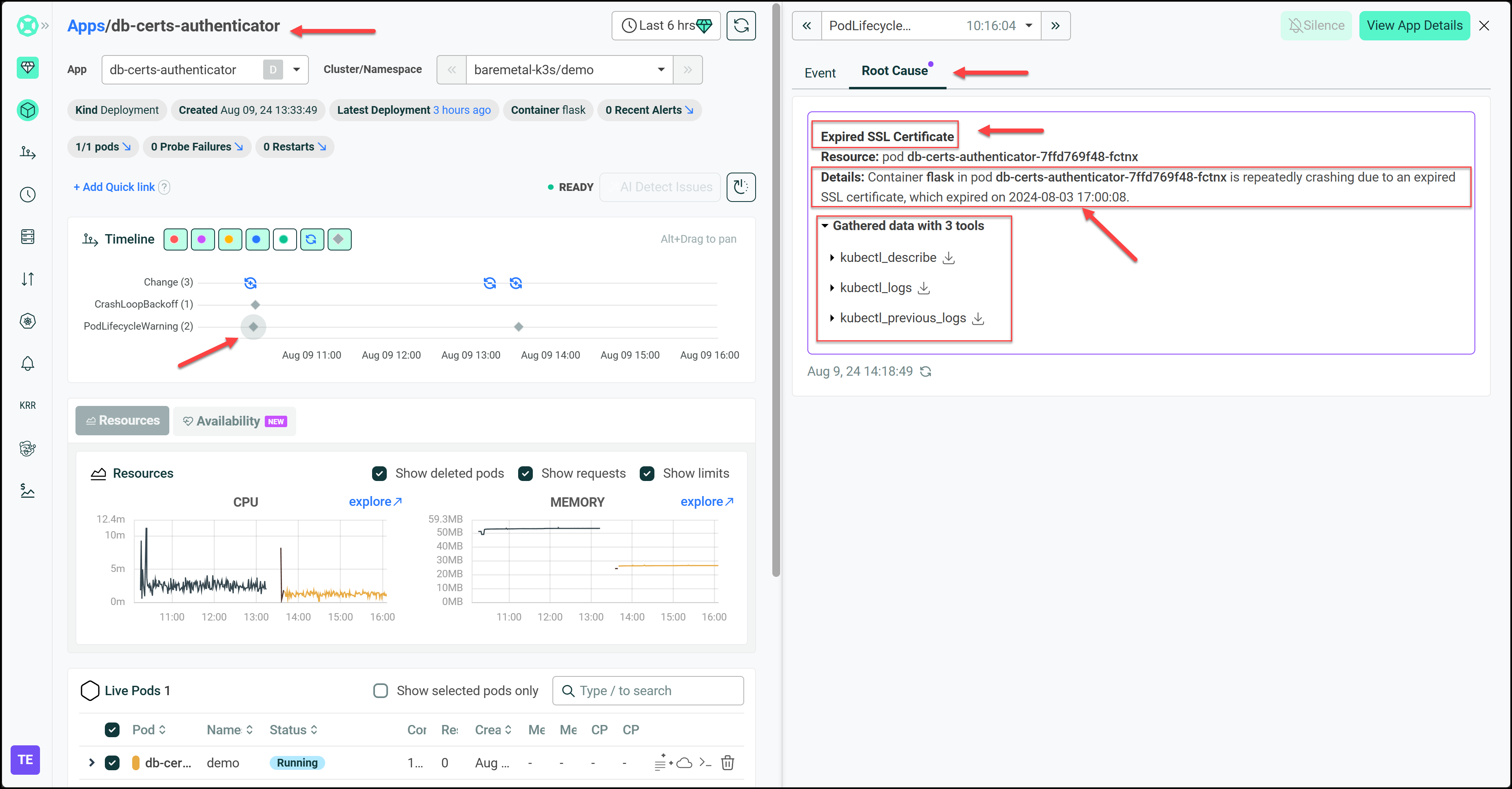
Task: Click the CrashLoopBackoff timeline marker
Action: [255, 305]
